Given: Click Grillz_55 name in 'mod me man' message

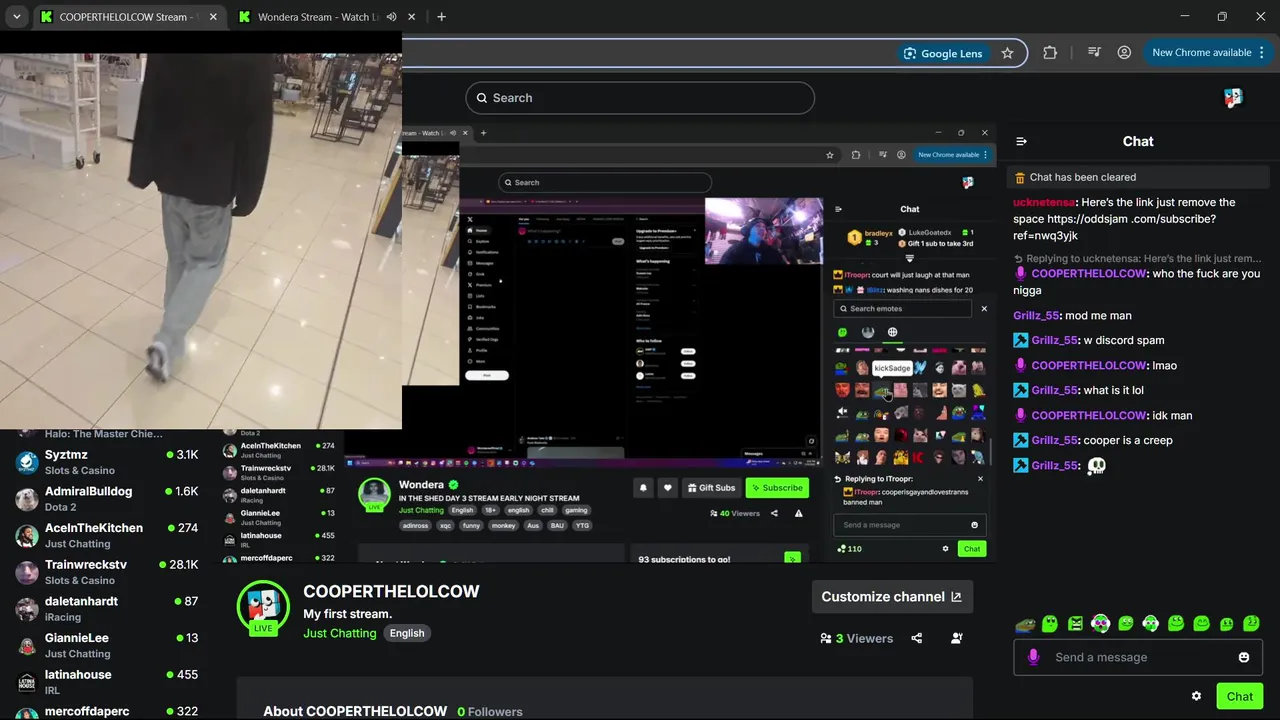Looking at the screenshot, I should point(1036,315).
